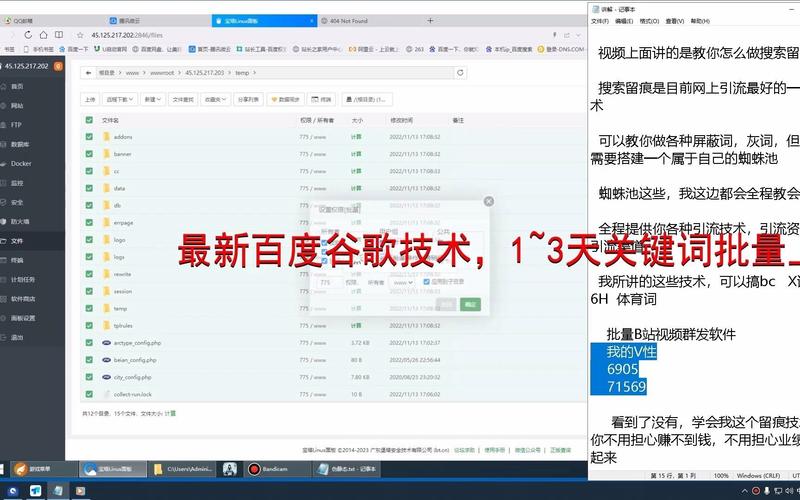Uncheck the checkbox for city_config.php
This screenshot has width=800, height=500.
point(89,377)
